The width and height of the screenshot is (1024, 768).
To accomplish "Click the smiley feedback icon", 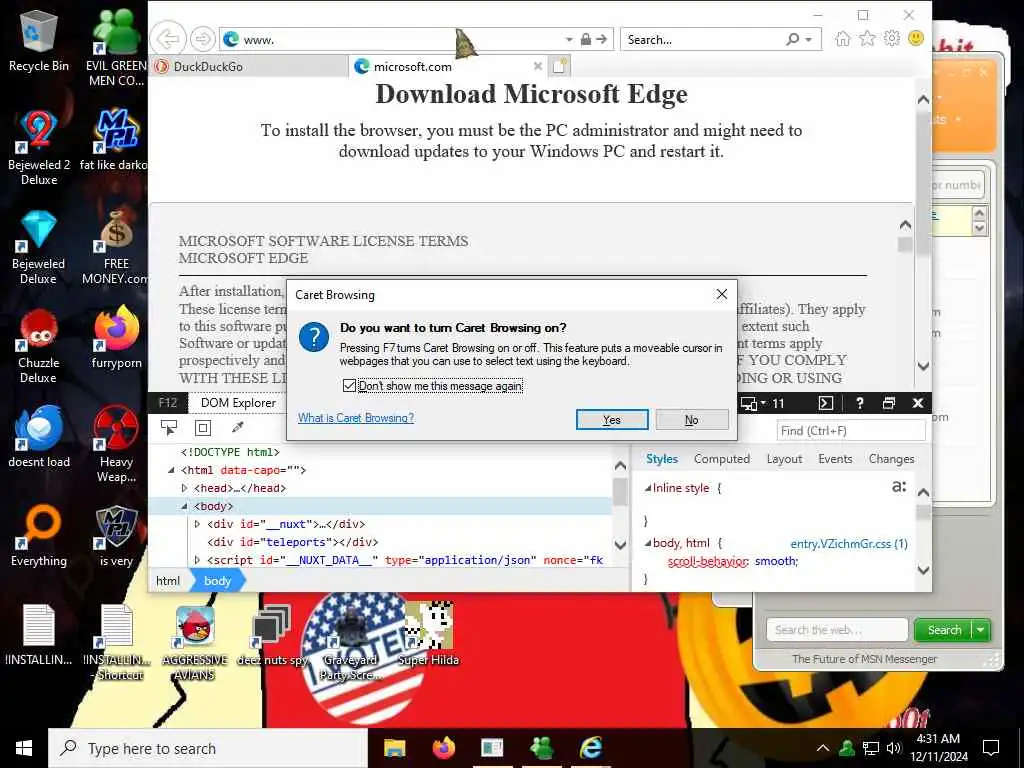I will 916,39.
